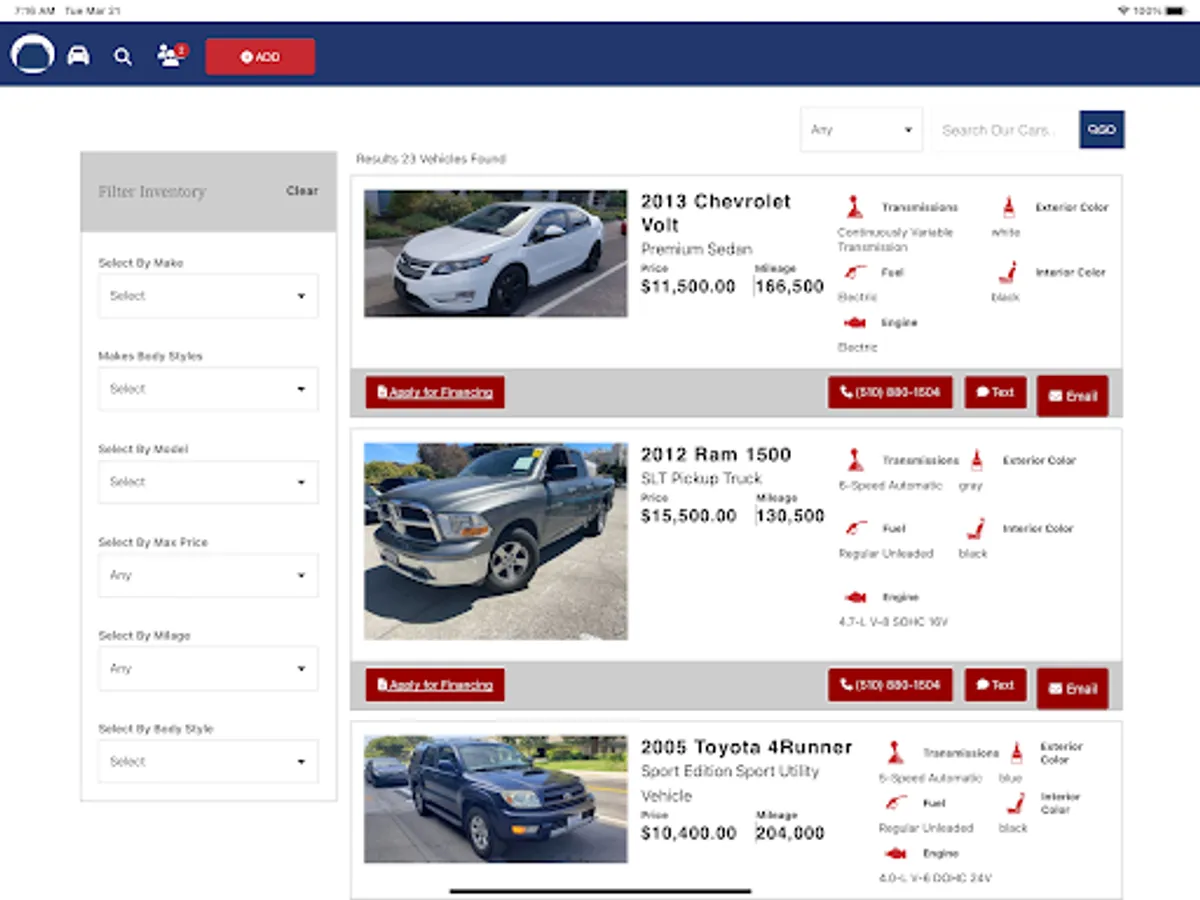Image resolution: width=1200 pixels, height=900 pixels.
Task: Click the Filter Inventory heading
Action: (152, 192)
